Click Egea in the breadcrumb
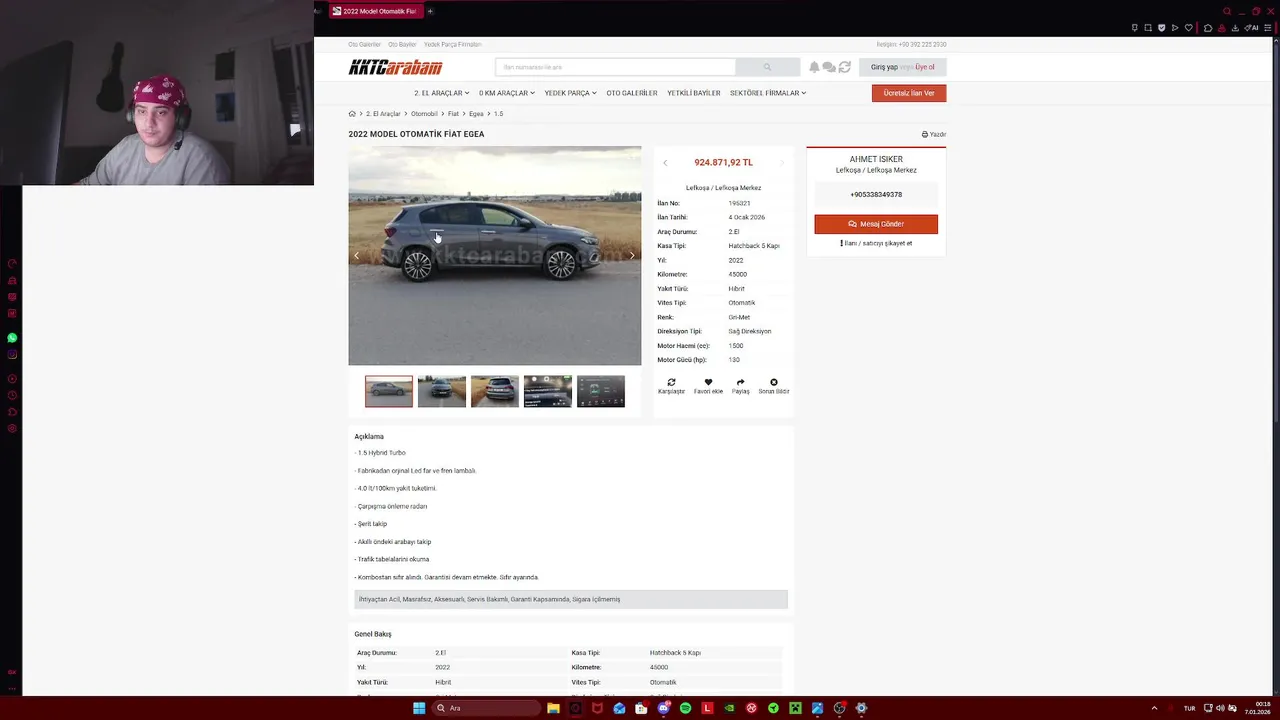Screen dimensions: 1280x720 point(476,114)
